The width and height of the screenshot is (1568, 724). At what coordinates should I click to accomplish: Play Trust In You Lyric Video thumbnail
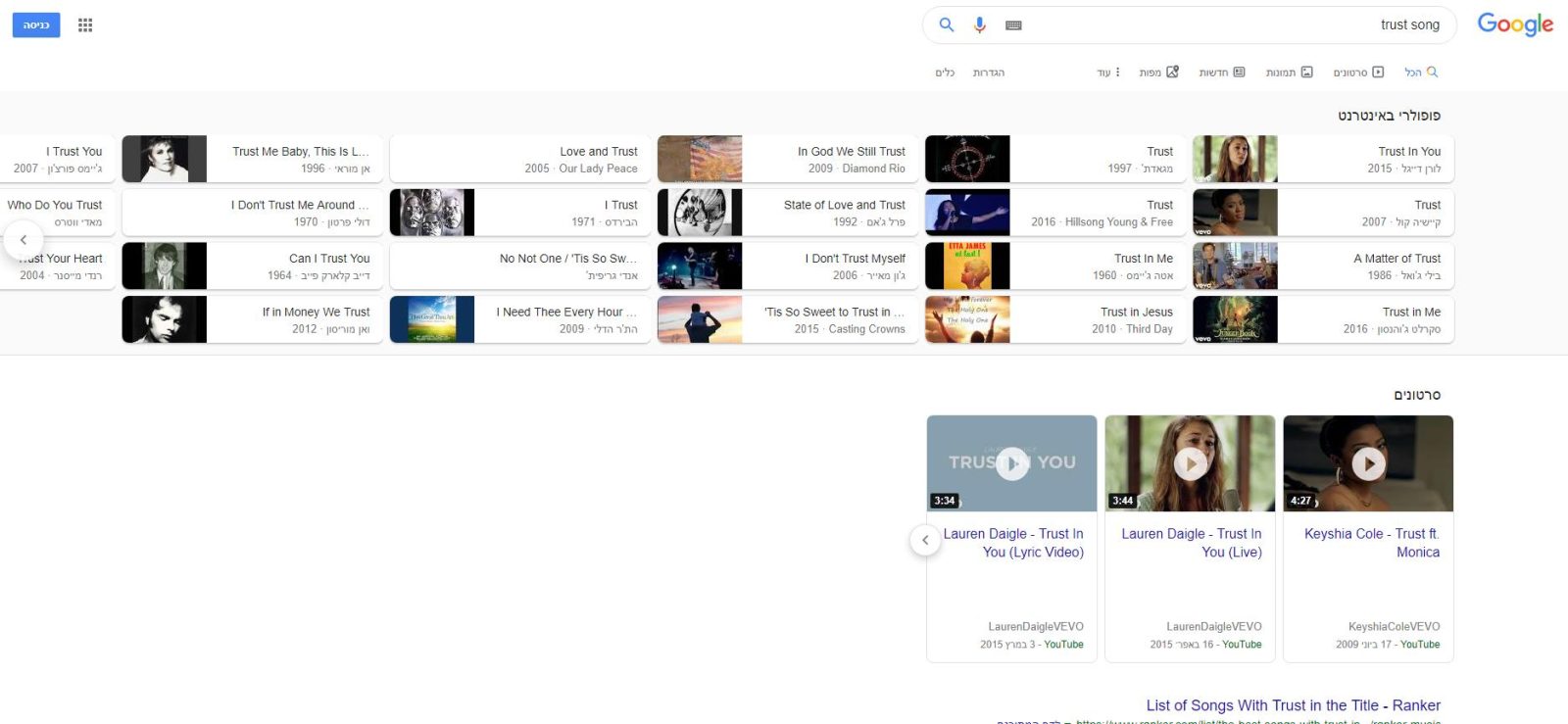(1011, 463)
